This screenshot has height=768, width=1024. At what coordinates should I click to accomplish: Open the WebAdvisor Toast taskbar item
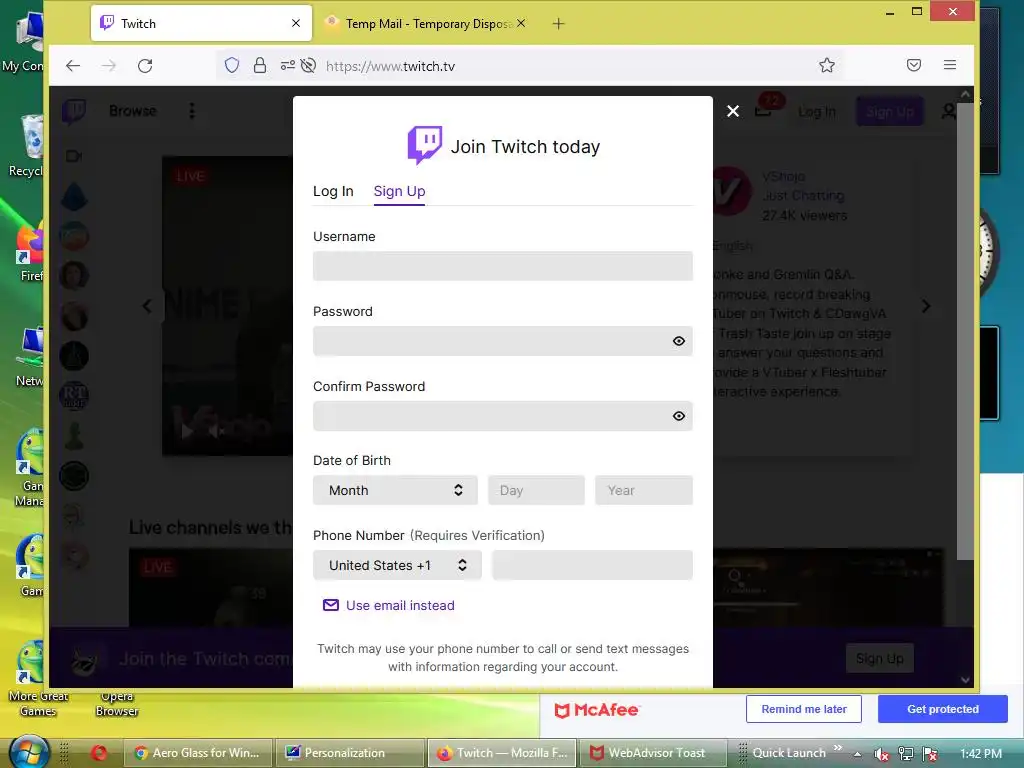point(652,753)
